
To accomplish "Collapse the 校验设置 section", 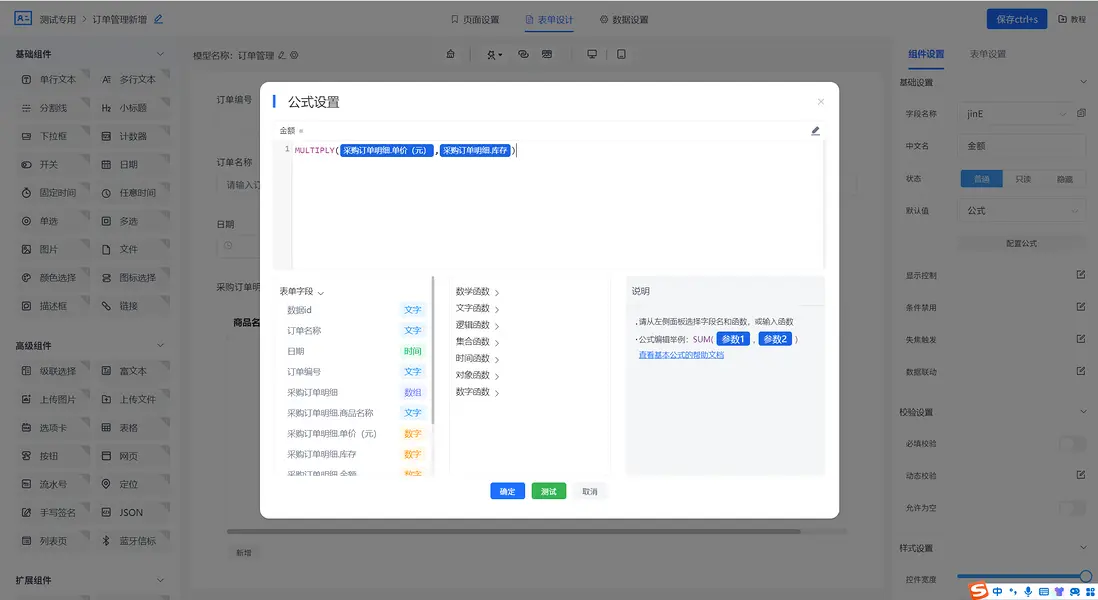I will click(x=1083, y=412).
